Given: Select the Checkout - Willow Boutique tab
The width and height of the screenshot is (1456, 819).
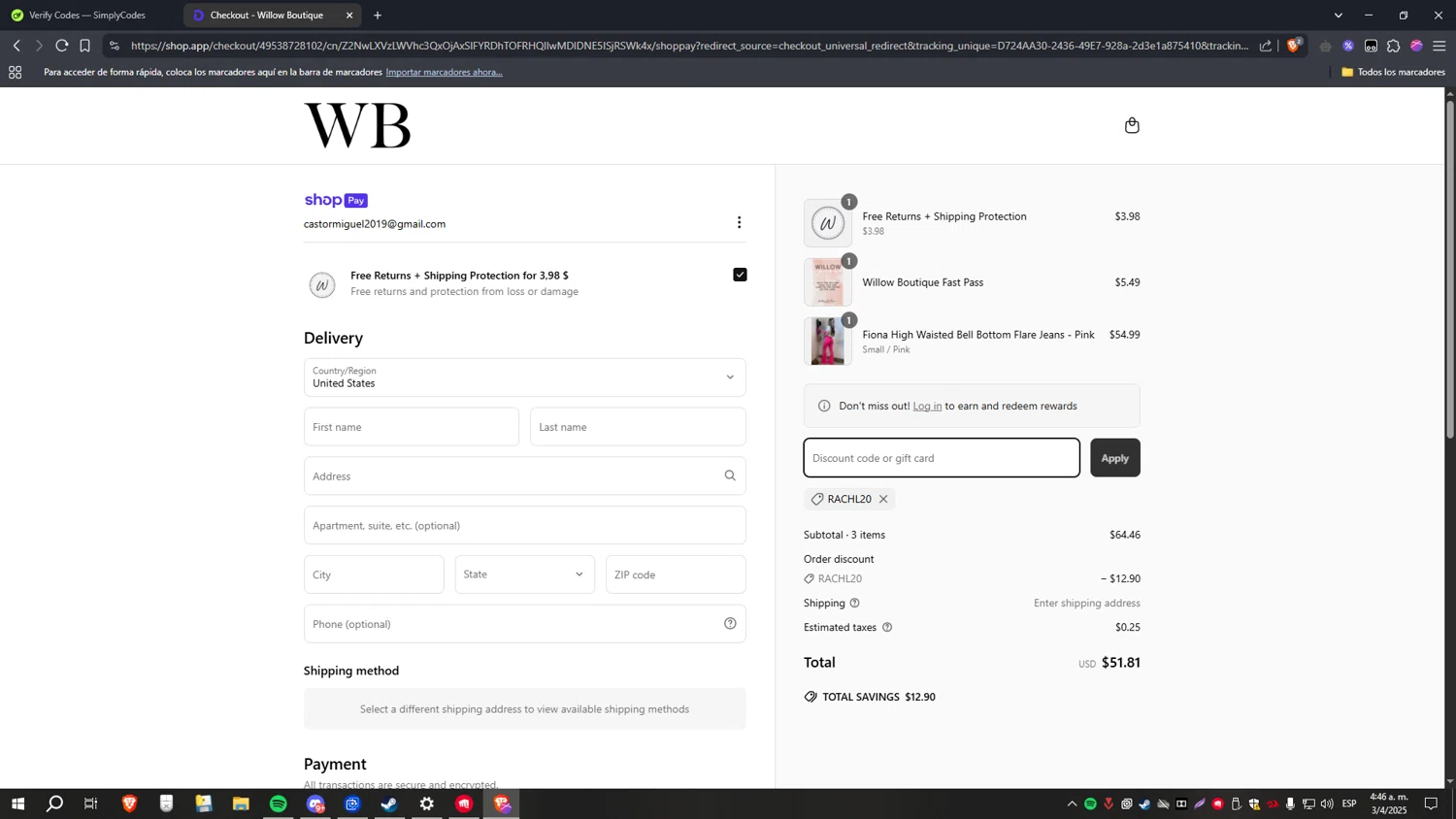Looking at the screenshot, I should tap(267, 16).
